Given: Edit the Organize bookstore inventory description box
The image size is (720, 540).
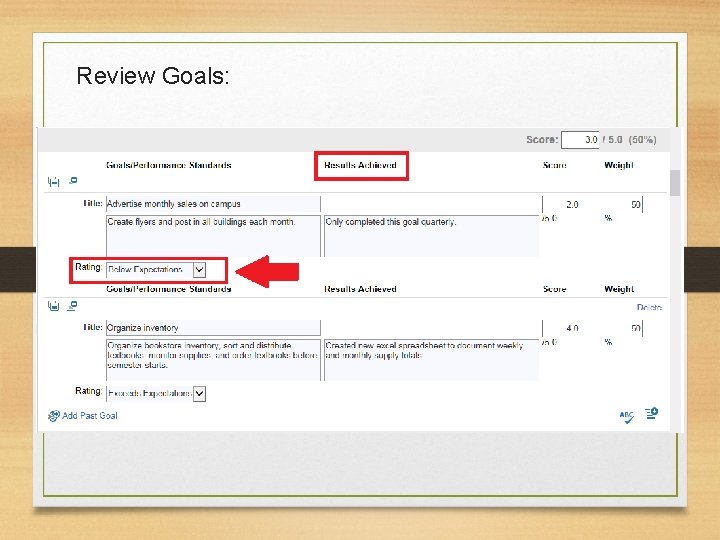Looking at the screenshot, I should click(x=213, y=360).
